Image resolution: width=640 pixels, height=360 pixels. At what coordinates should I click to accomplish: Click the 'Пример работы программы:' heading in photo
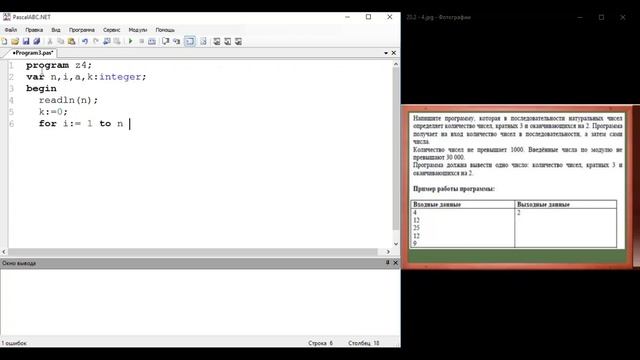click(x=454, y=189)
